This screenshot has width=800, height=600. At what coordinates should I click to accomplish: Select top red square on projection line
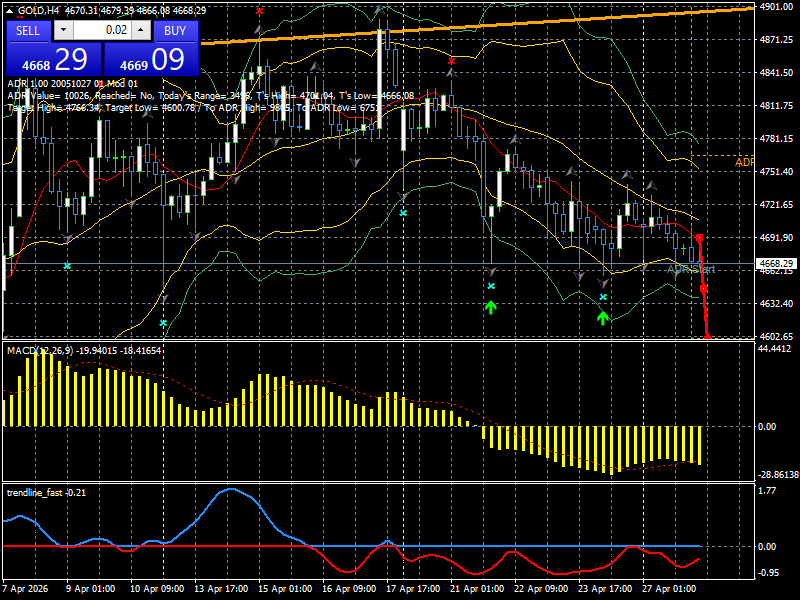(x=699, y=238)
